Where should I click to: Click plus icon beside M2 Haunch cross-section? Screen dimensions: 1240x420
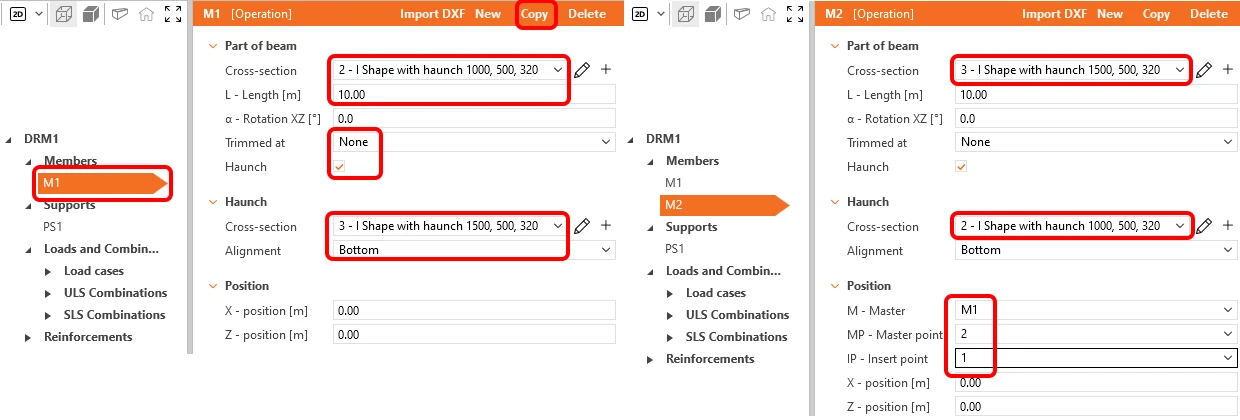point(1227,226)
